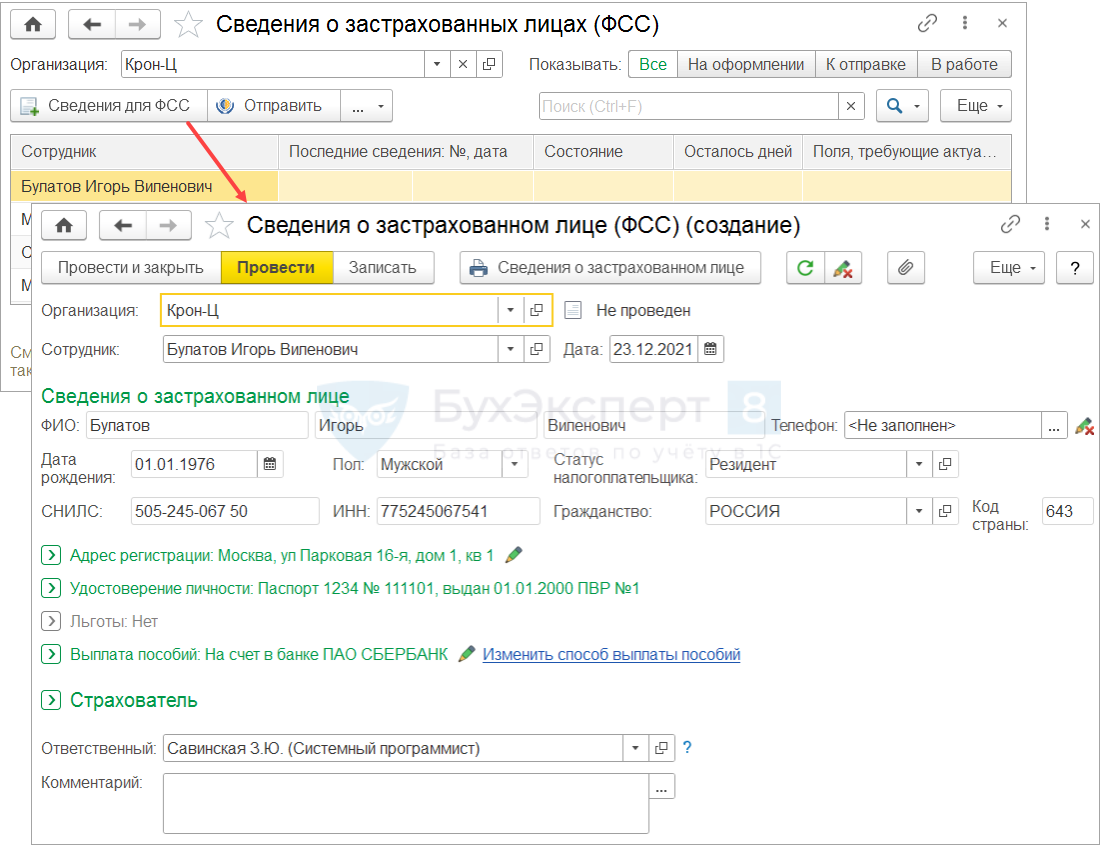Open Изменить способ выплаты пособий link
The image size is (1100, 845).
pos(611,654)
